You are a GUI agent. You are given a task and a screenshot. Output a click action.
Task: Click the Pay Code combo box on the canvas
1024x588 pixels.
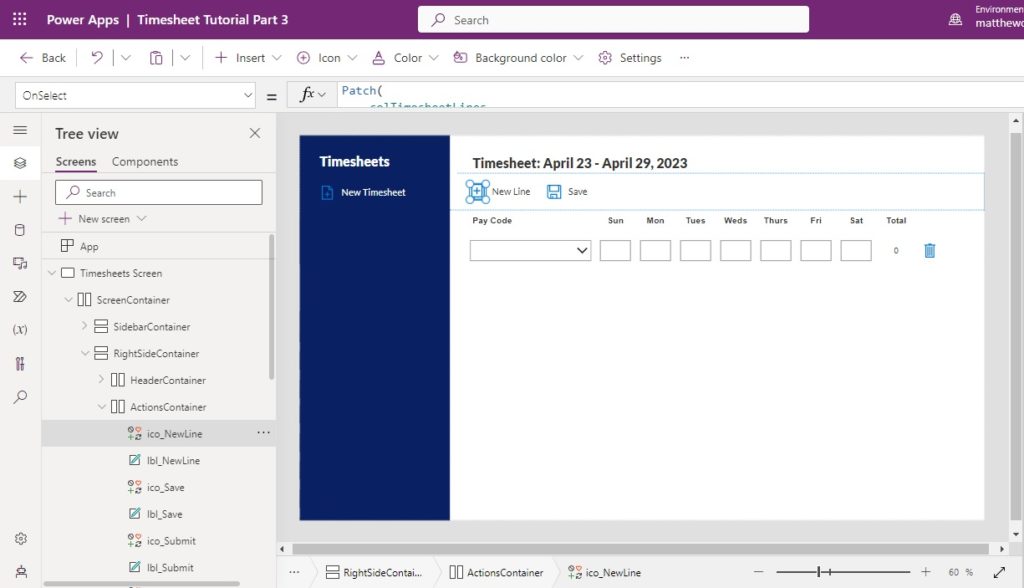(x=530, y=249)
